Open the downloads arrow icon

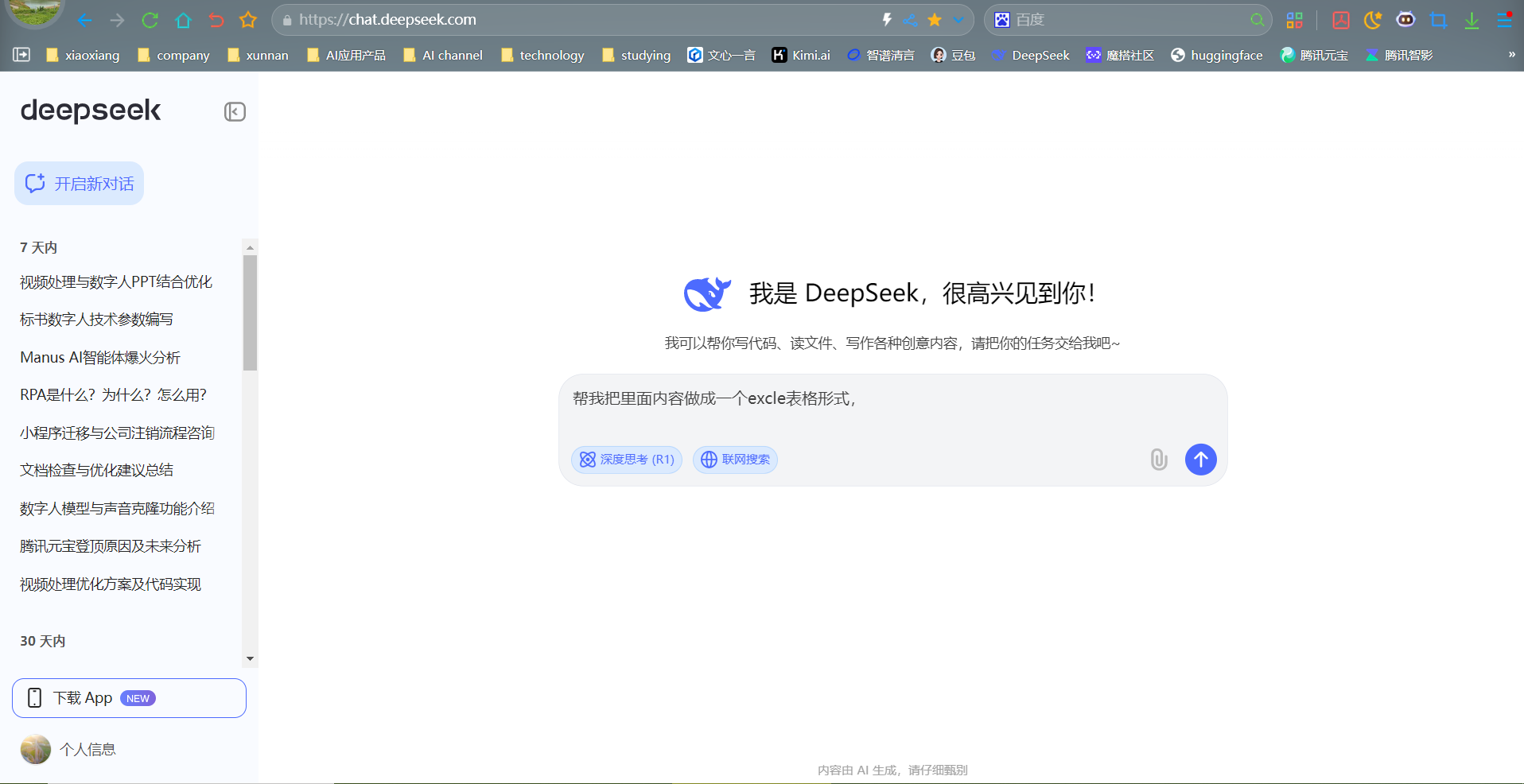[1472, 20]
